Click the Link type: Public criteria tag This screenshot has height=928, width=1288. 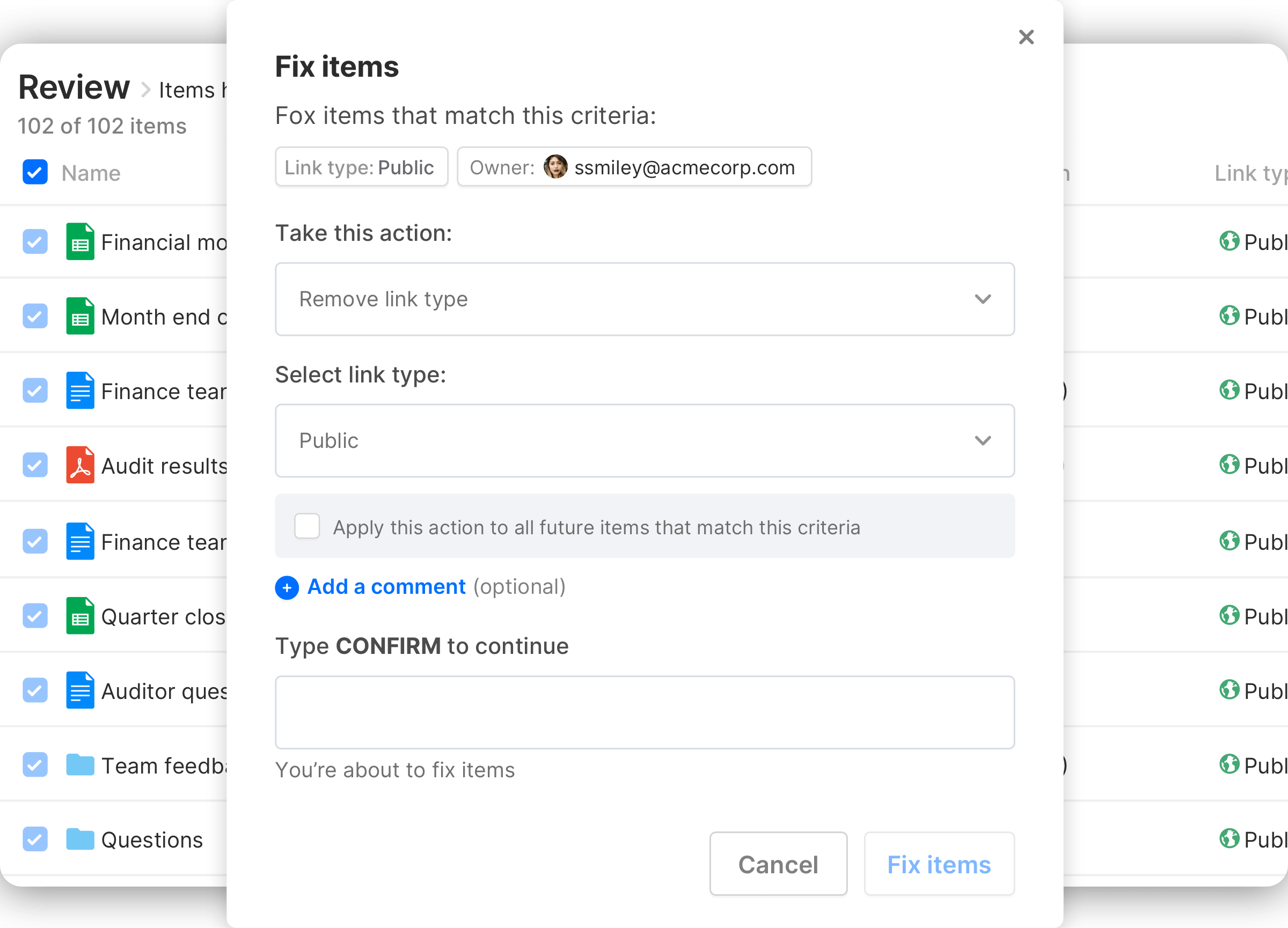[x=361, y=167]
